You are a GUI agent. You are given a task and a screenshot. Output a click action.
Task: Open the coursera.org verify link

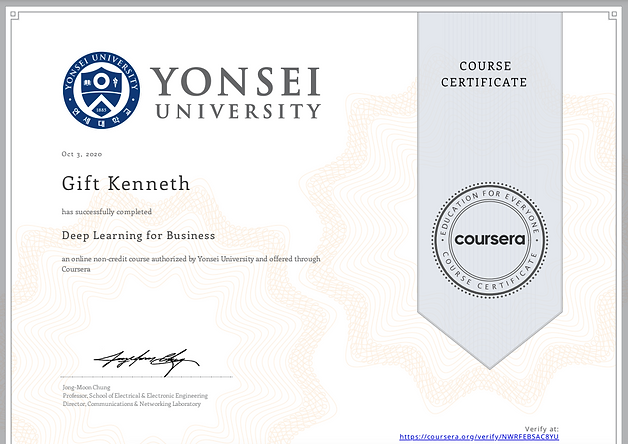tap(479, 437)
